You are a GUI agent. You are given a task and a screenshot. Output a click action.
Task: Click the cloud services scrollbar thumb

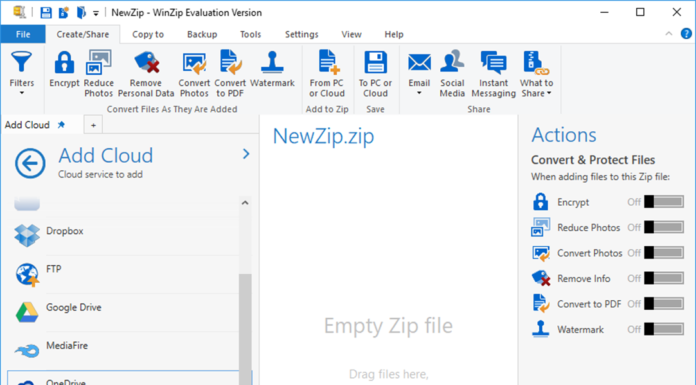click(x=245, y=329)
